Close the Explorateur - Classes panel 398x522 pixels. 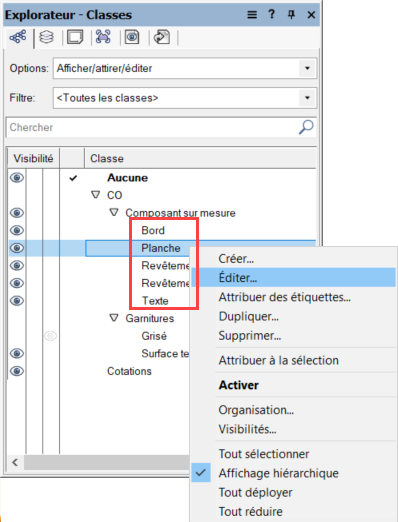tap(311, 15)
